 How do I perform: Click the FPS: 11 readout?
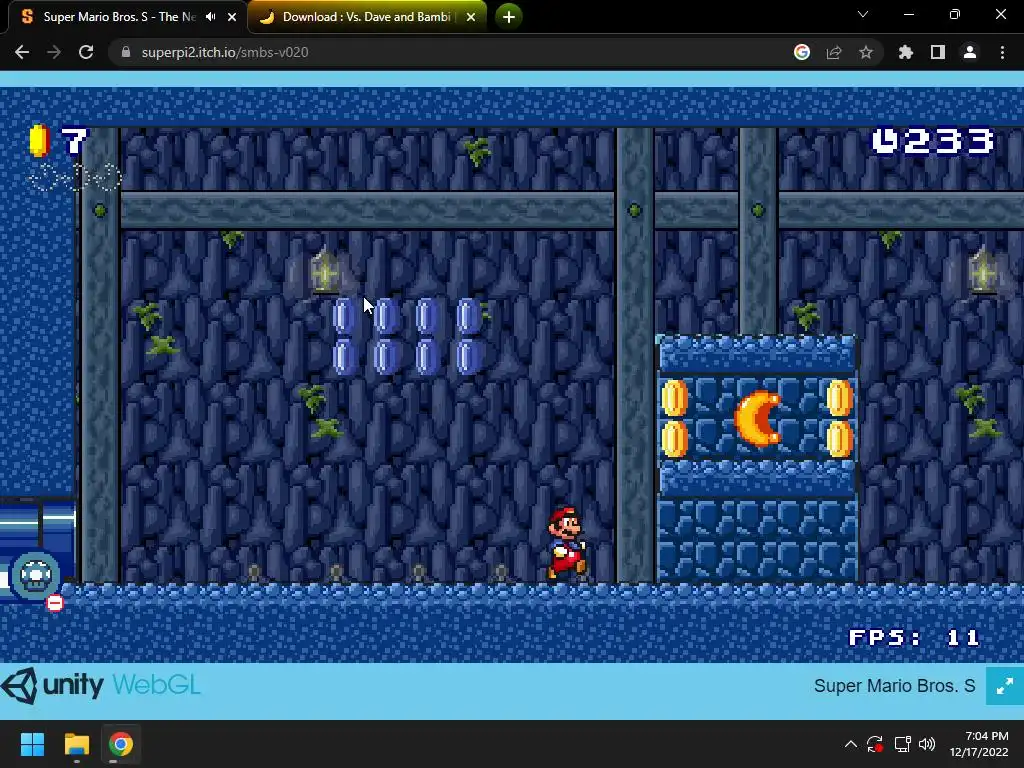[x=914, y=637]
